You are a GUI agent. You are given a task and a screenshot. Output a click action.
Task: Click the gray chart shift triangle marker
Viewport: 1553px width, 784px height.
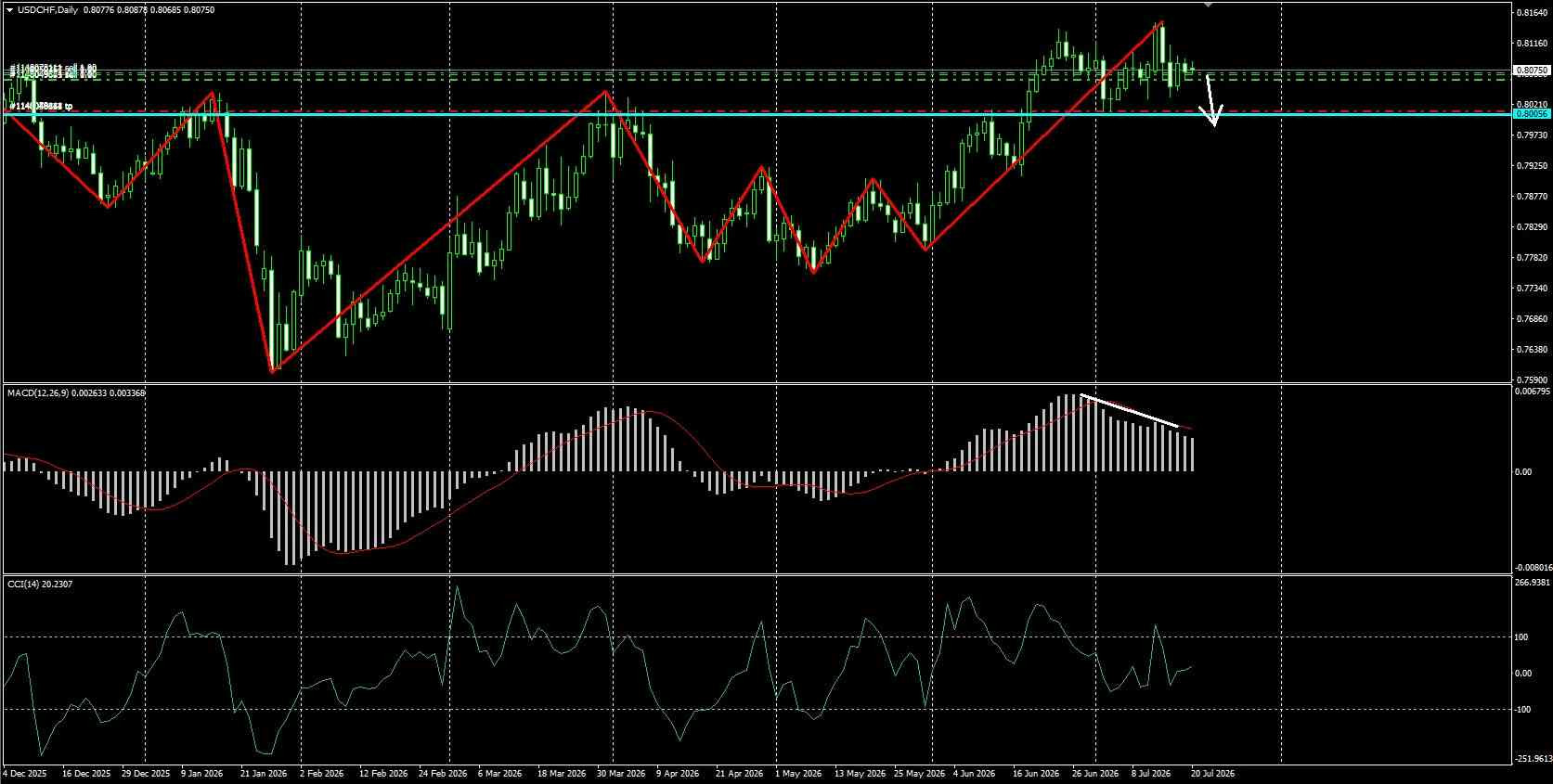pos(1208,5)
